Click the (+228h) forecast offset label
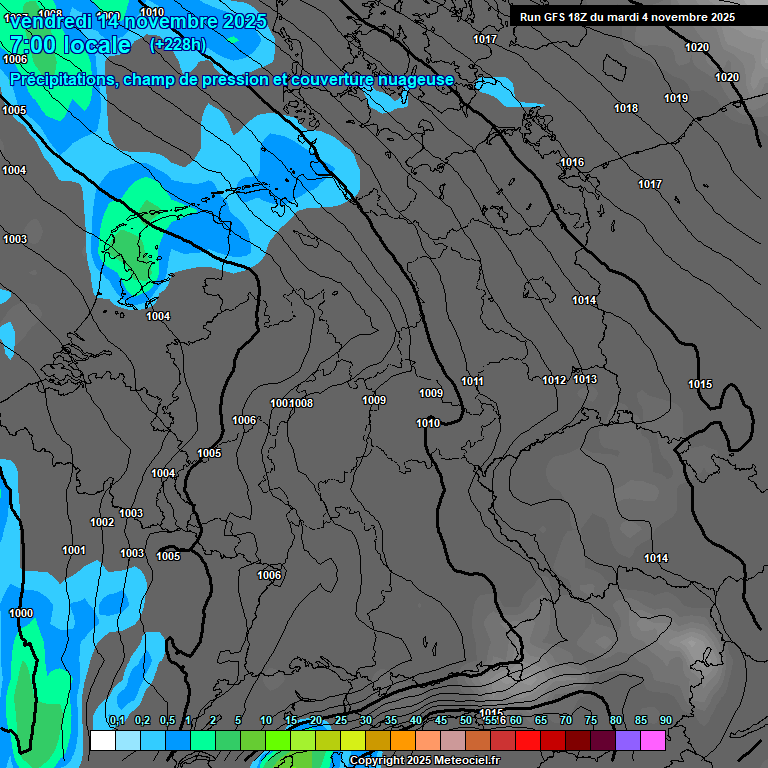 177,45
